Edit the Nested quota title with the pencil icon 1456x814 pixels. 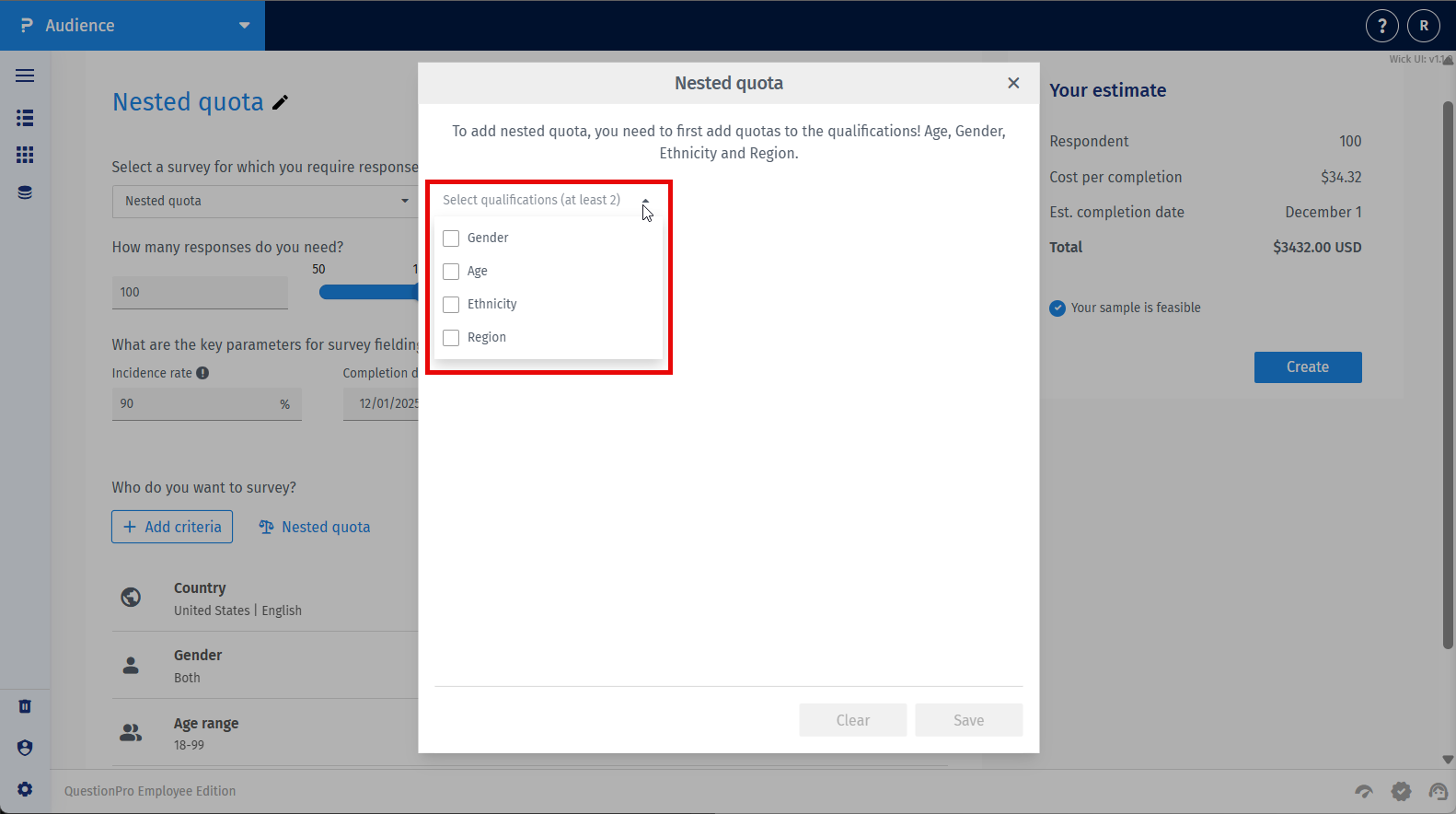(x=281, y=102)
